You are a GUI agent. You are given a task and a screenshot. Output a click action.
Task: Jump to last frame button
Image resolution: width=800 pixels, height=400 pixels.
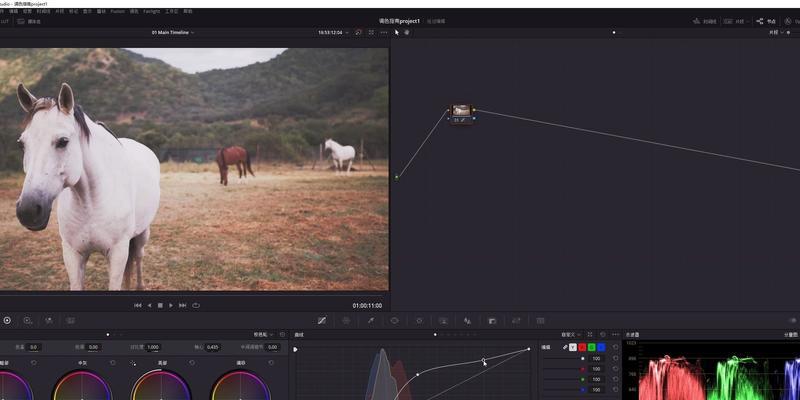click(x=183, y=306)
